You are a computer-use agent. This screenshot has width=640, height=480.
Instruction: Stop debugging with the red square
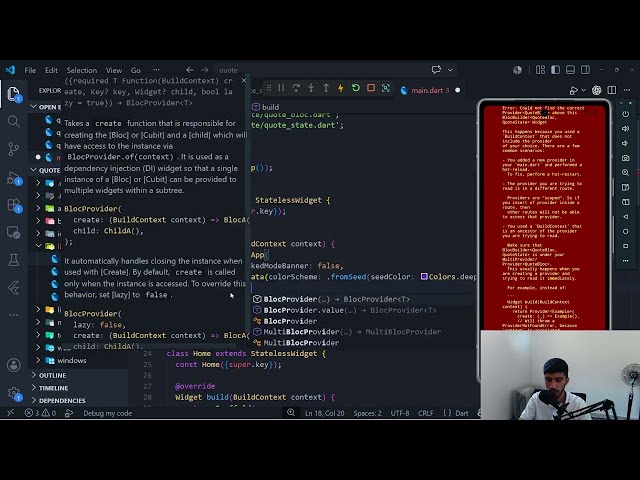tap(371, 88)
